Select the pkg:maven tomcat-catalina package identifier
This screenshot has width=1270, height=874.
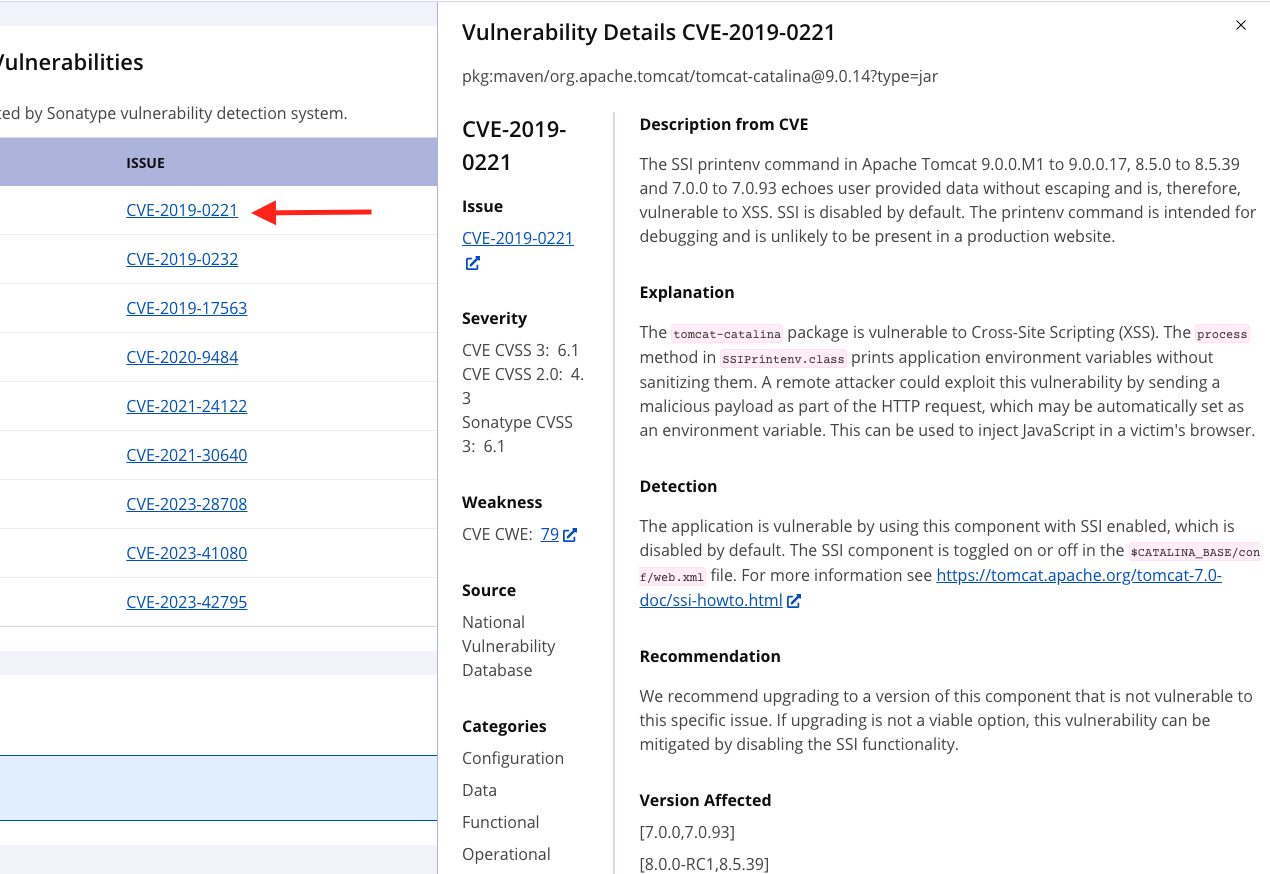point(700,76)
